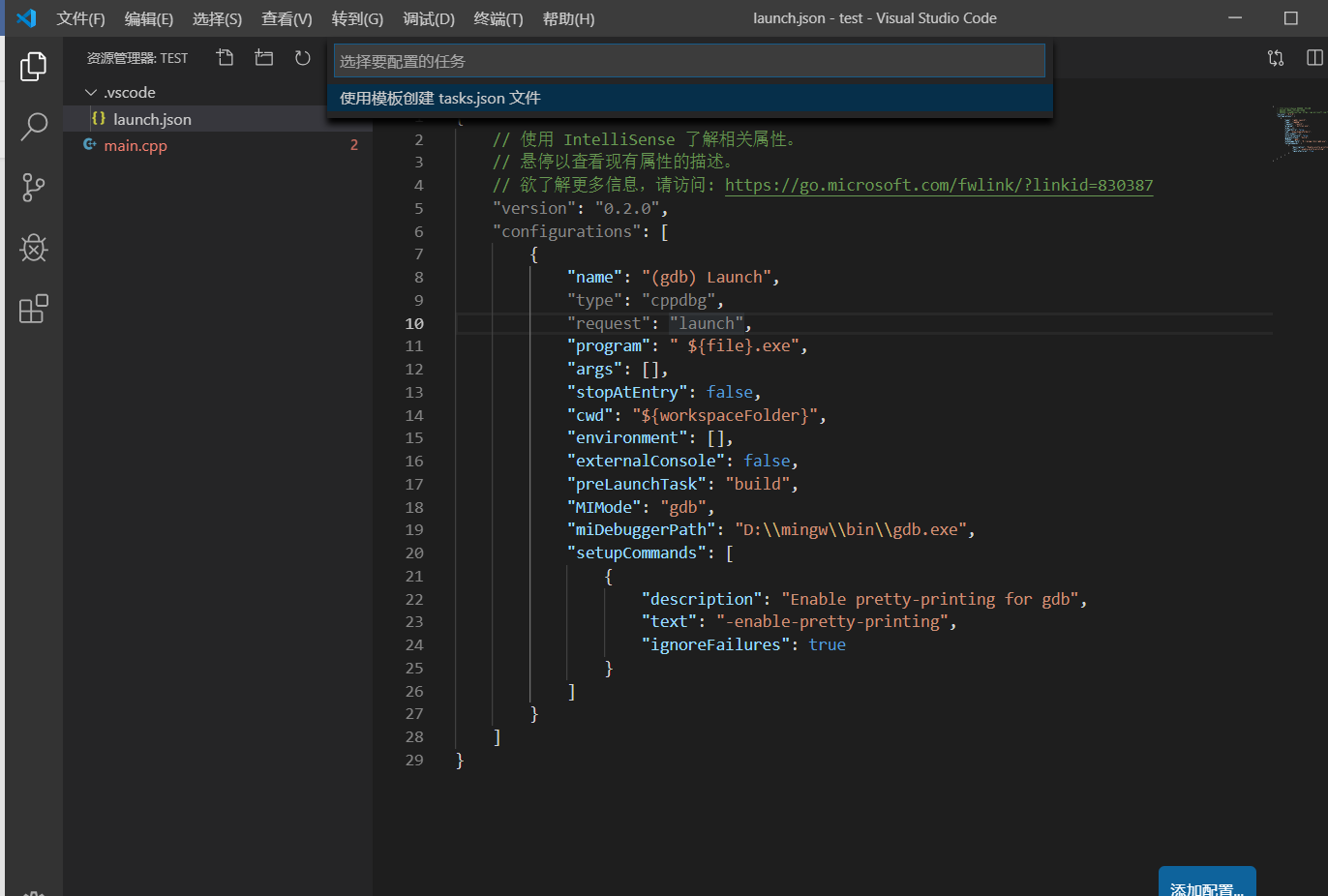Focus the 选择要配置的任务 input box

689,61
